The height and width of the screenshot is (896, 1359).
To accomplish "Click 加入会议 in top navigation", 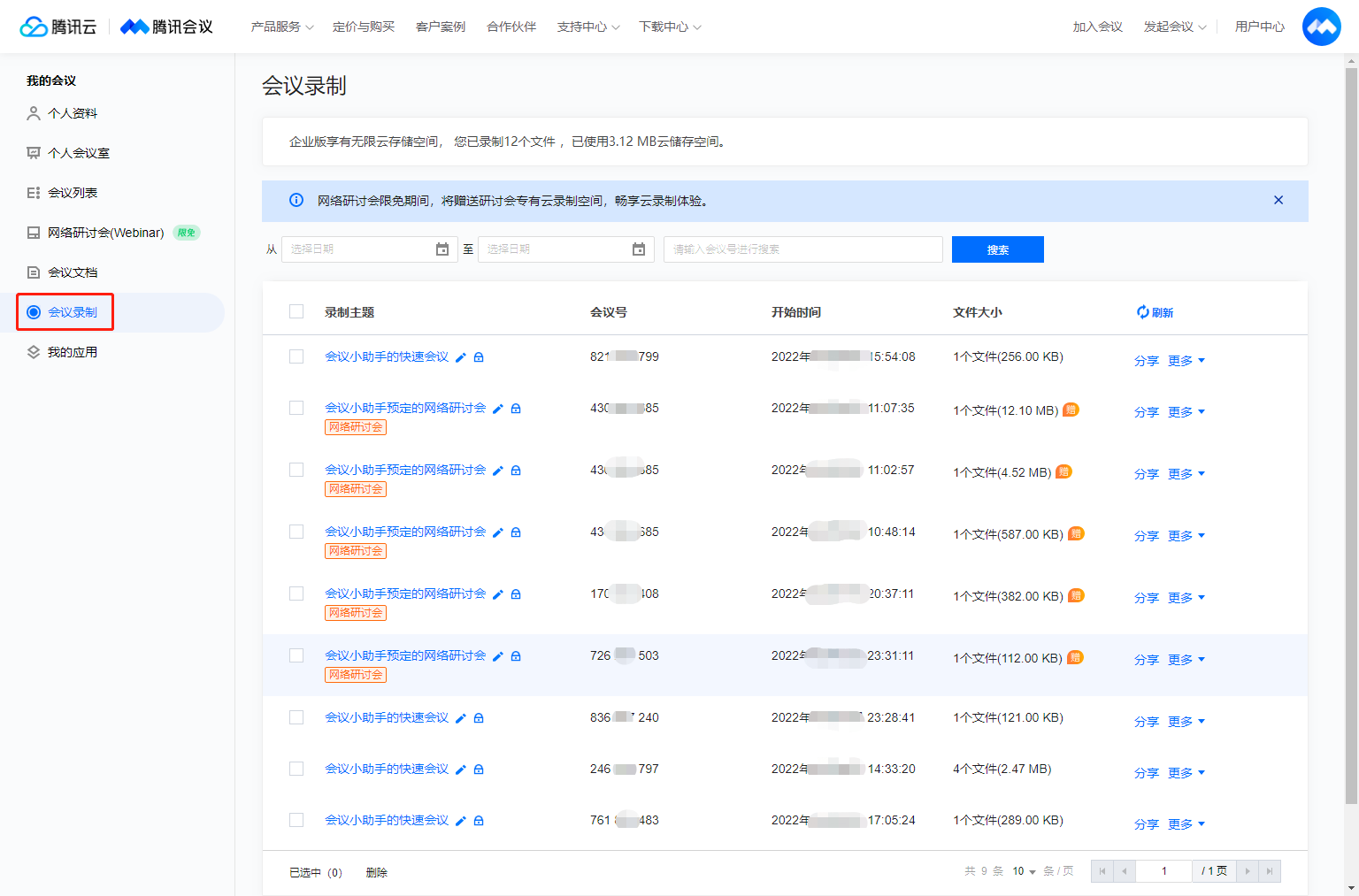I will coord(1098,27).
